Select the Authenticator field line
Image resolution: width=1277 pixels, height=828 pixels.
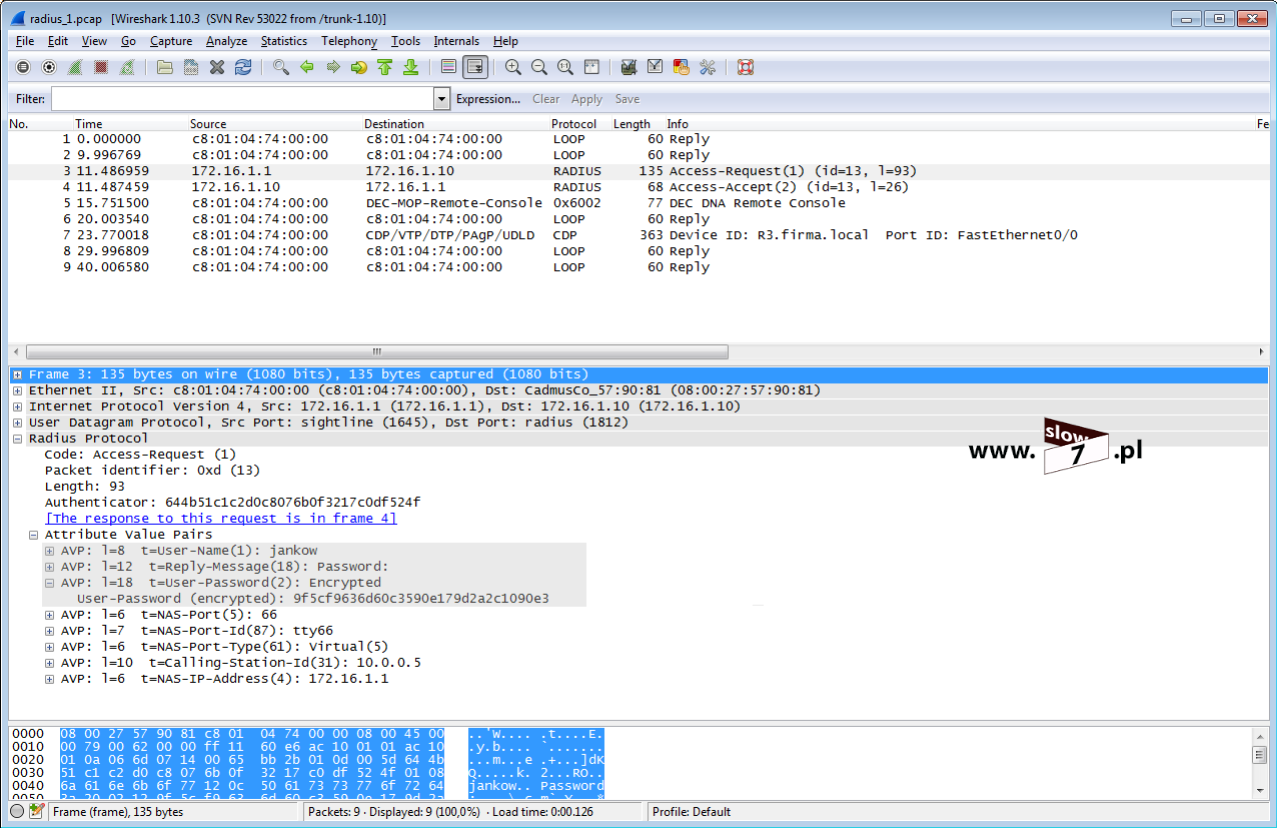tap(232, 502)
